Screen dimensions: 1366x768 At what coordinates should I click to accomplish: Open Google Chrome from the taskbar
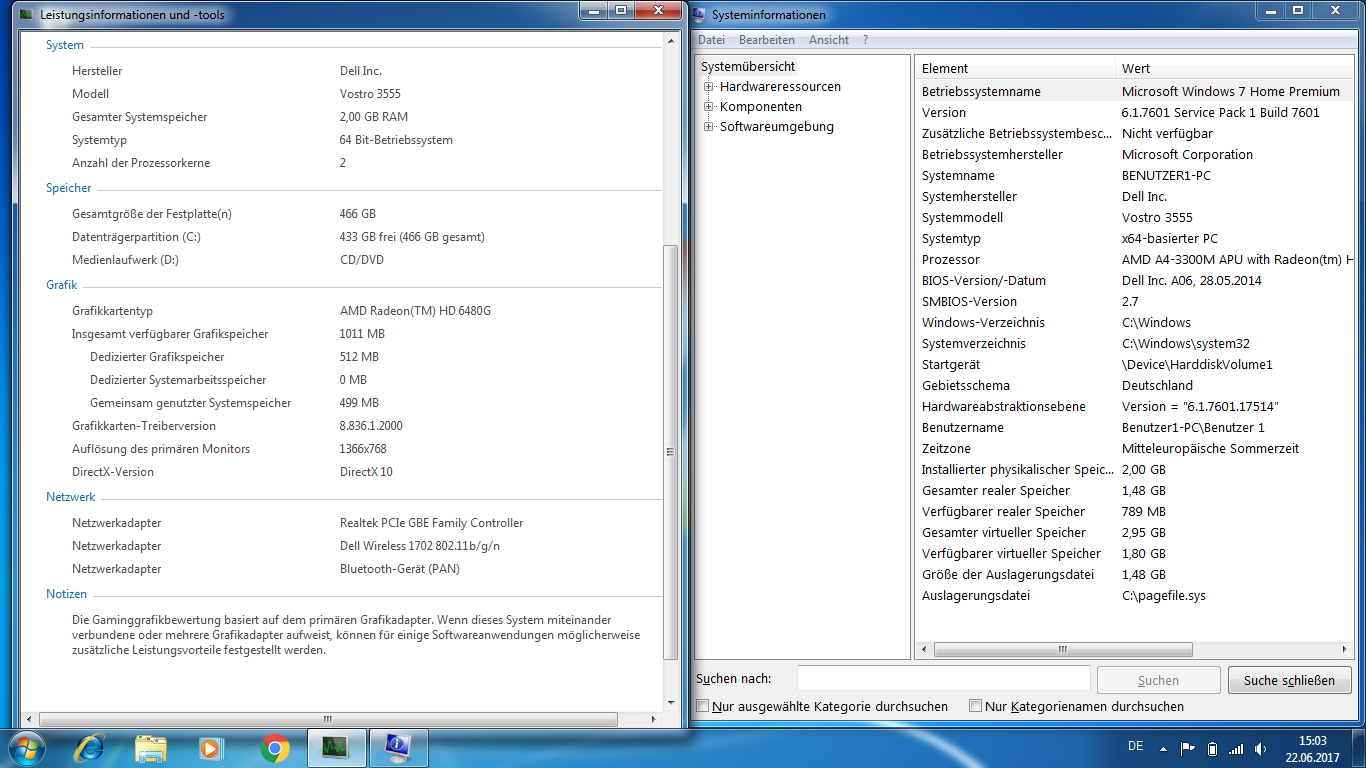[275, 747]
